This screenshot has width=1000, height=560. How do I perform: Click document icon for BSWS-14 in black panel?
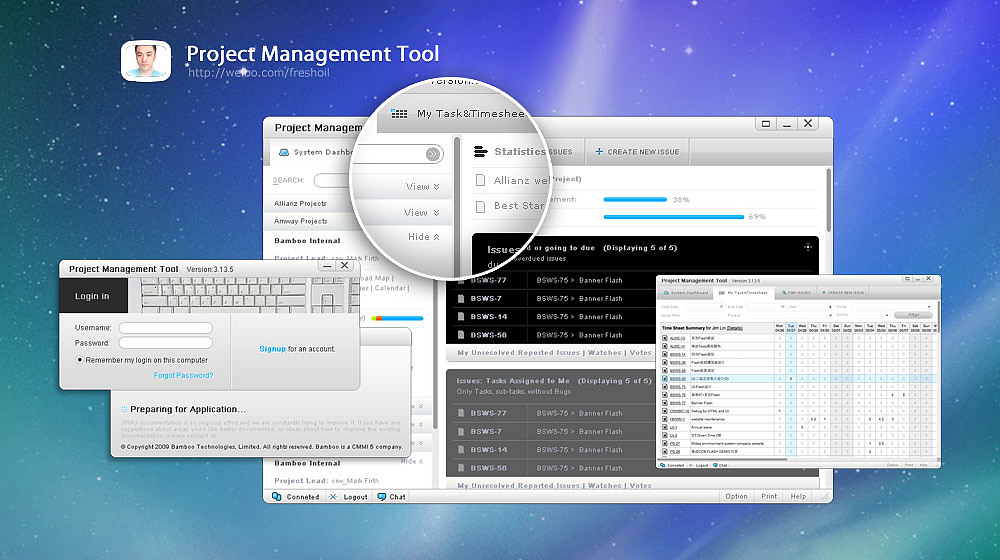460,316
